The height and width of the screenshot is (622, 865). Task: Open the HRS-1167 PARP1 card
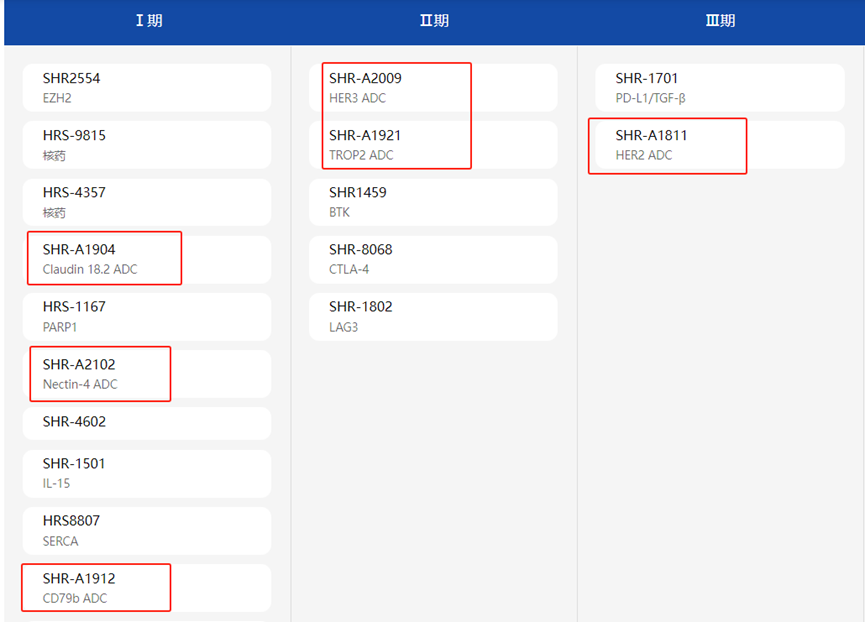[x=147, y=317]
